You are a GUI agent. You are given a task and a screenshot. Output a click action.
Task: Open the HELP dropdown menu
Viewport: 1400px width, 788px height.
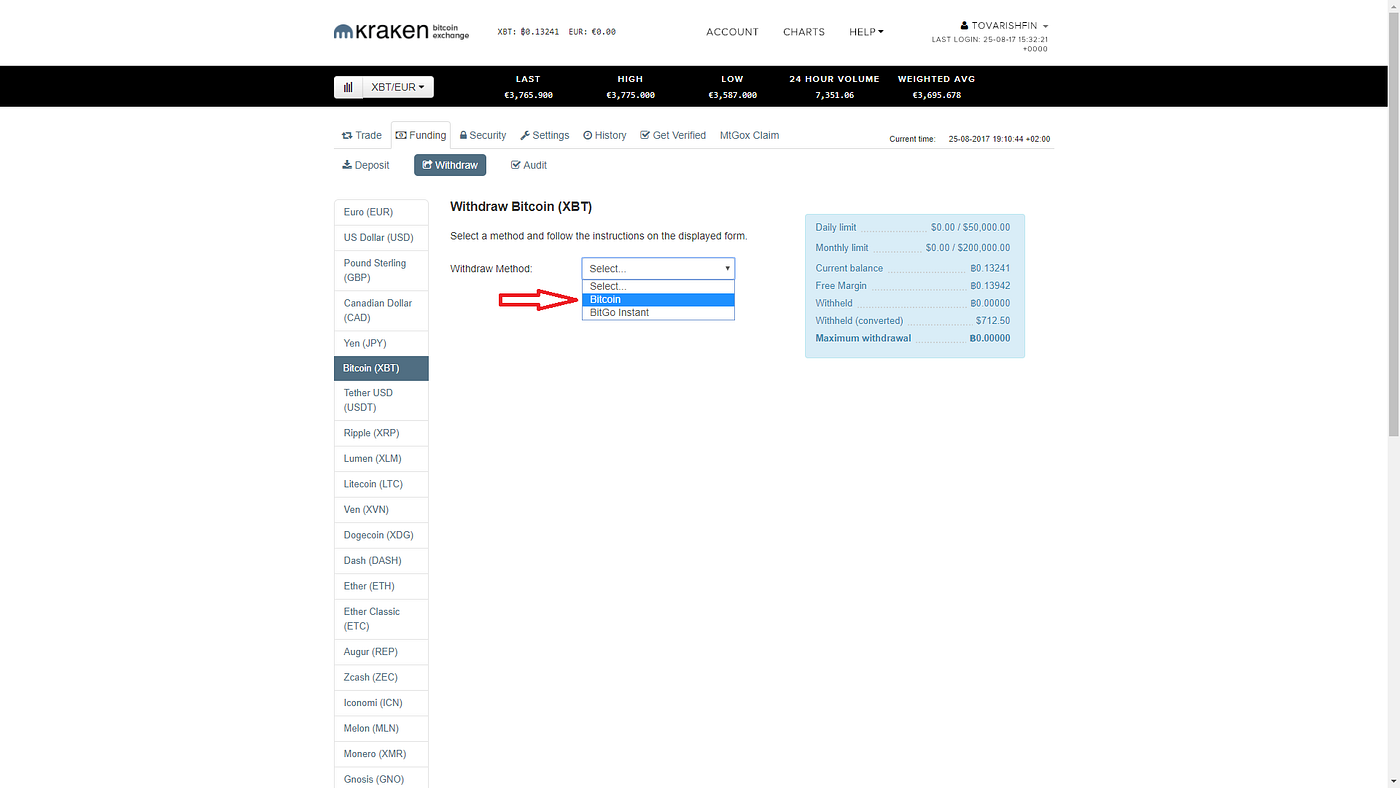[x=866, y=32]
